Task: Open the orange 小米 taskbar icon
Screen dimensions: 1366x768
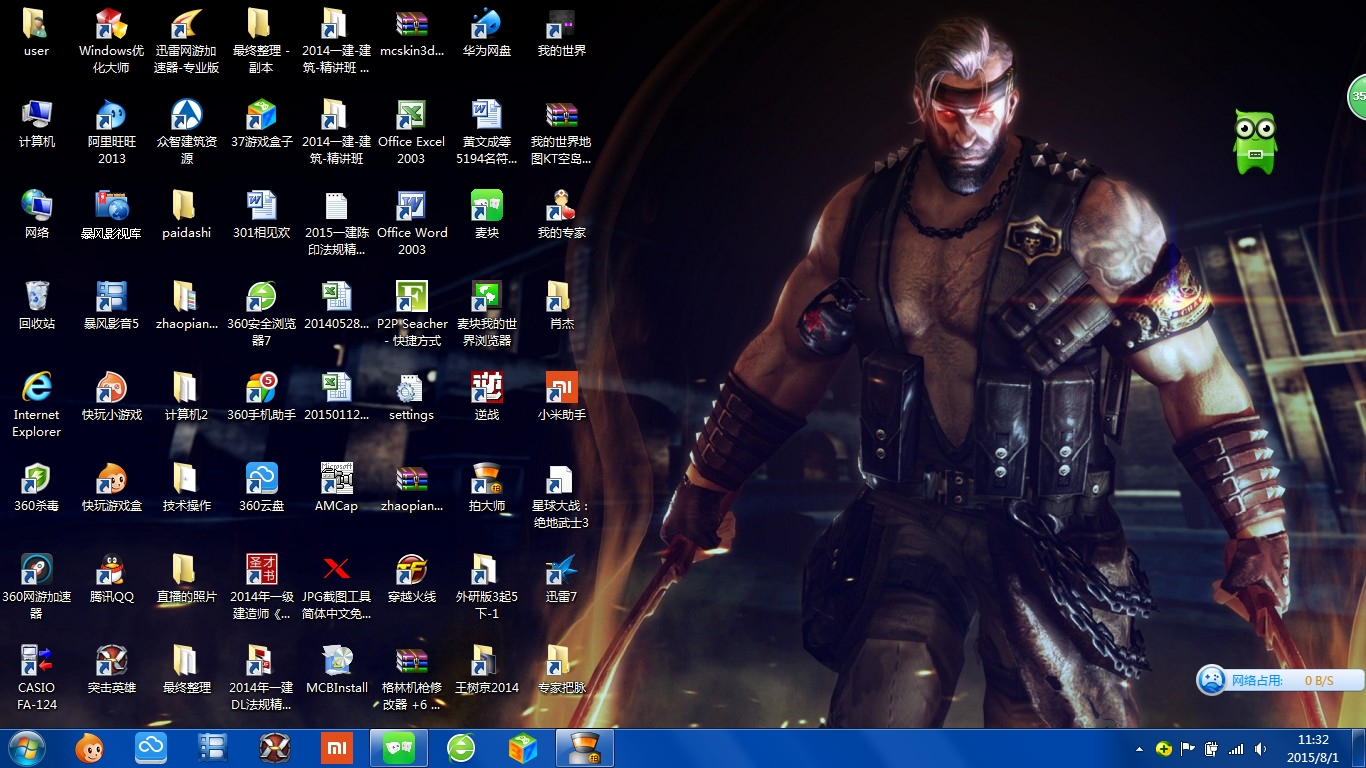Action: click(x=337, y=748)
